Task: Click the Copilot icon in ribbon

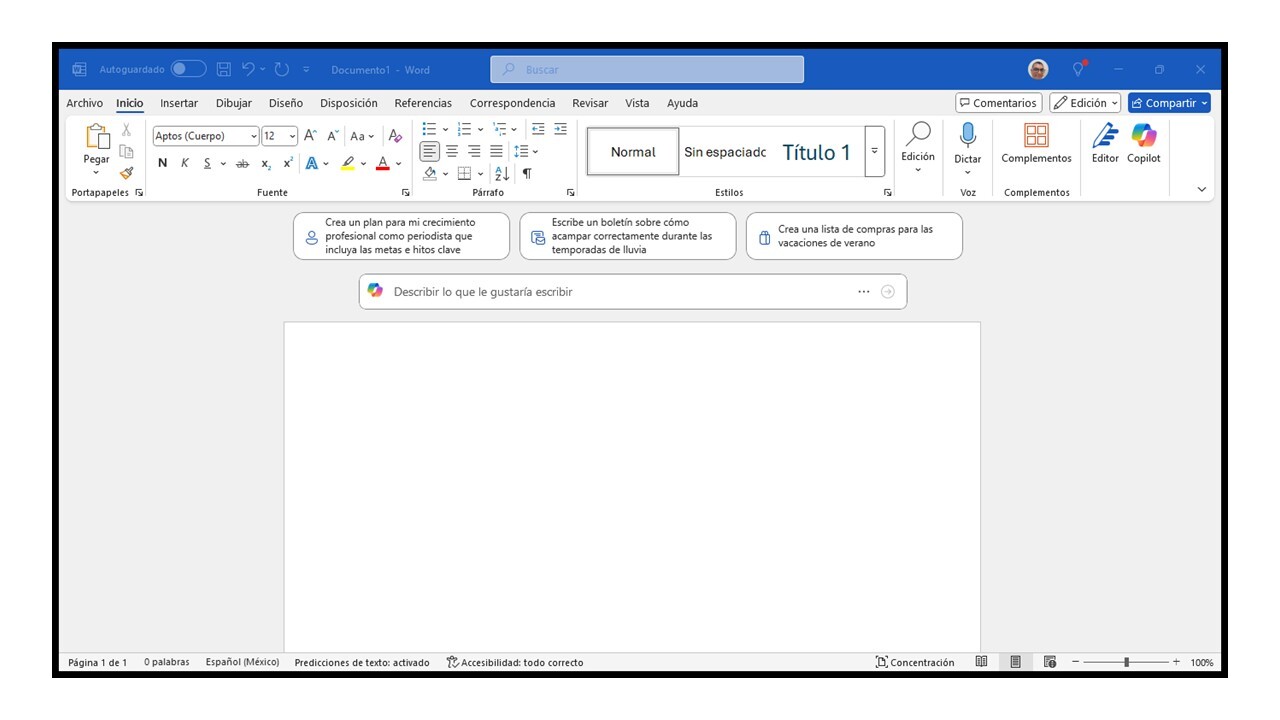Action: [1144, 143]
